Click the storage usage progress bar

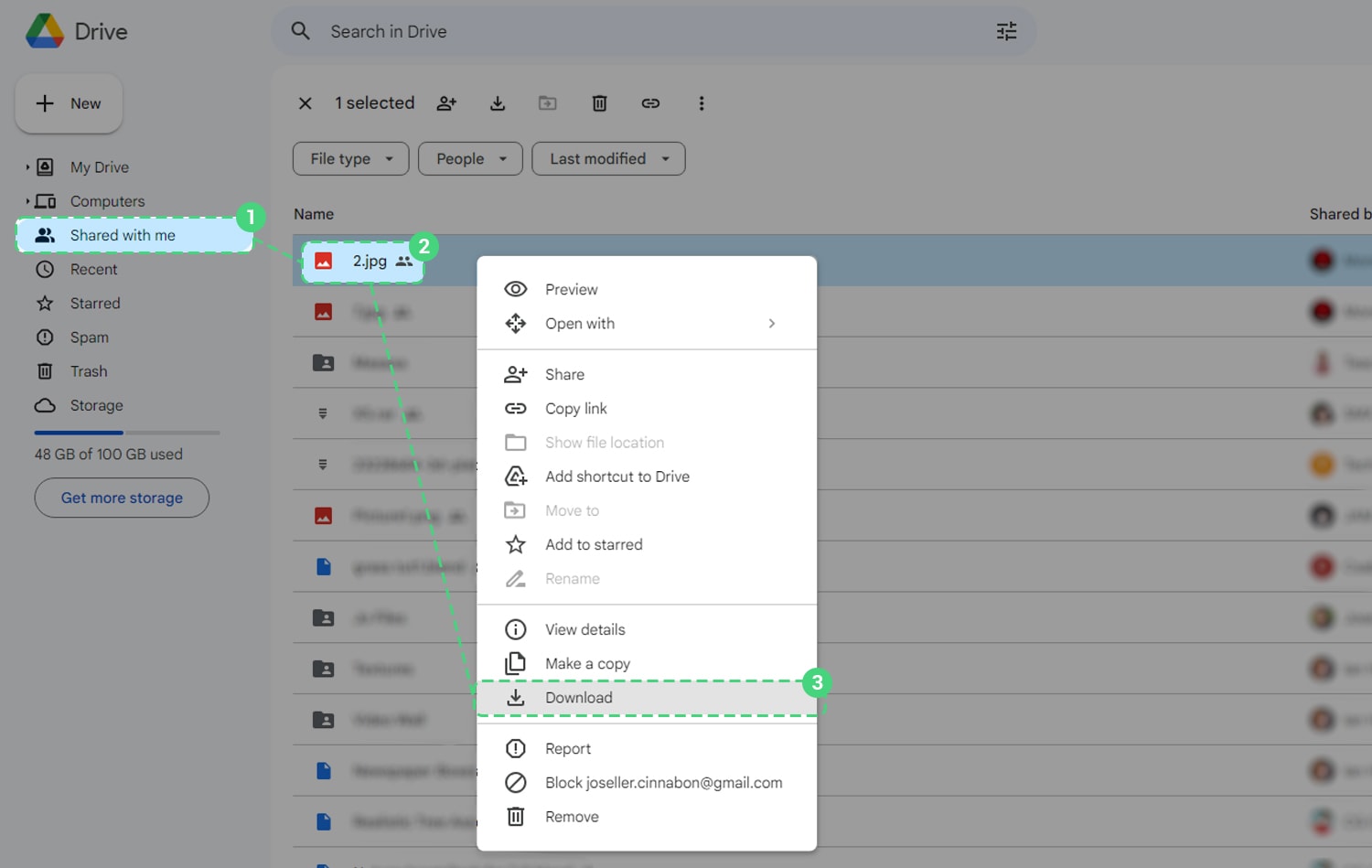click(x=126, y=433)
